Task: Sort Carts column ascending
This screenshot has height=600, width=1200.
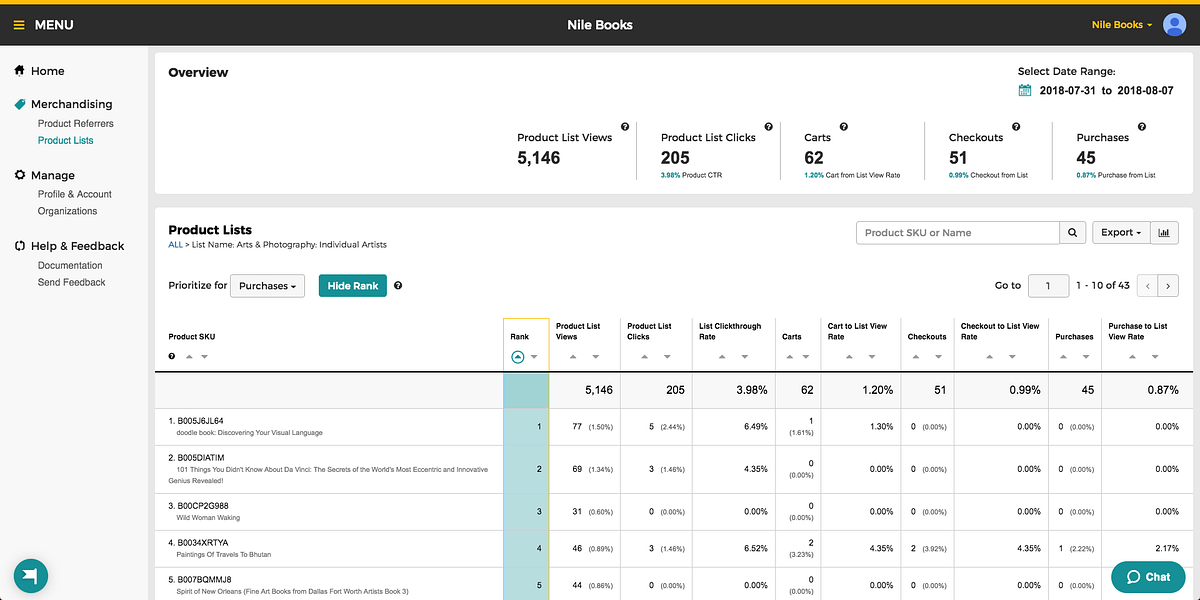Action: pos(788,357)
